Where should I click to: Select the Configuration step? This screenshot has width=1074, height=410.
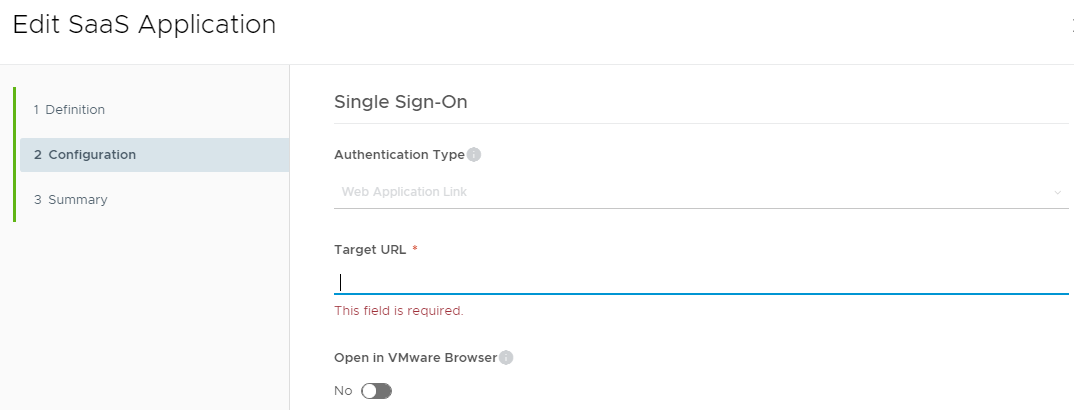[x=85, y=155]
